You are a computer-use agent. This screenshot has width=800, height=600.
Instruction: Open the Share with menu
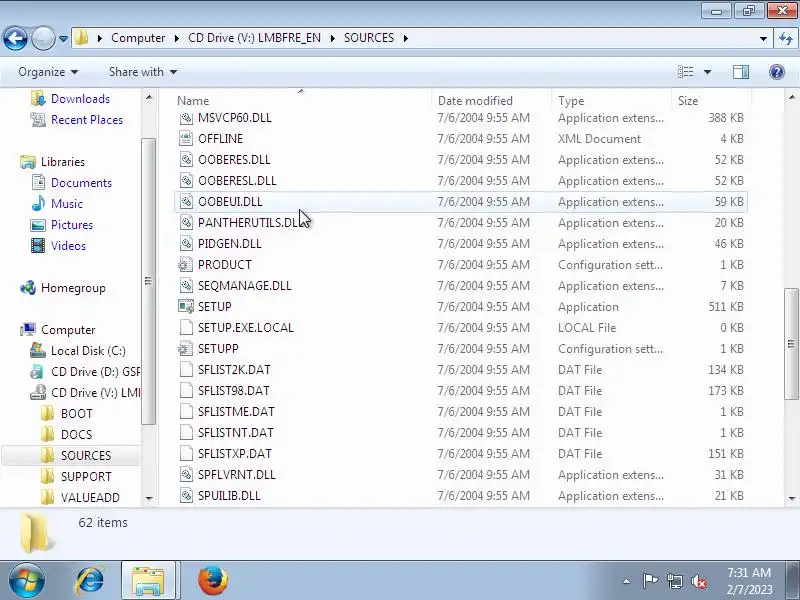143,72
